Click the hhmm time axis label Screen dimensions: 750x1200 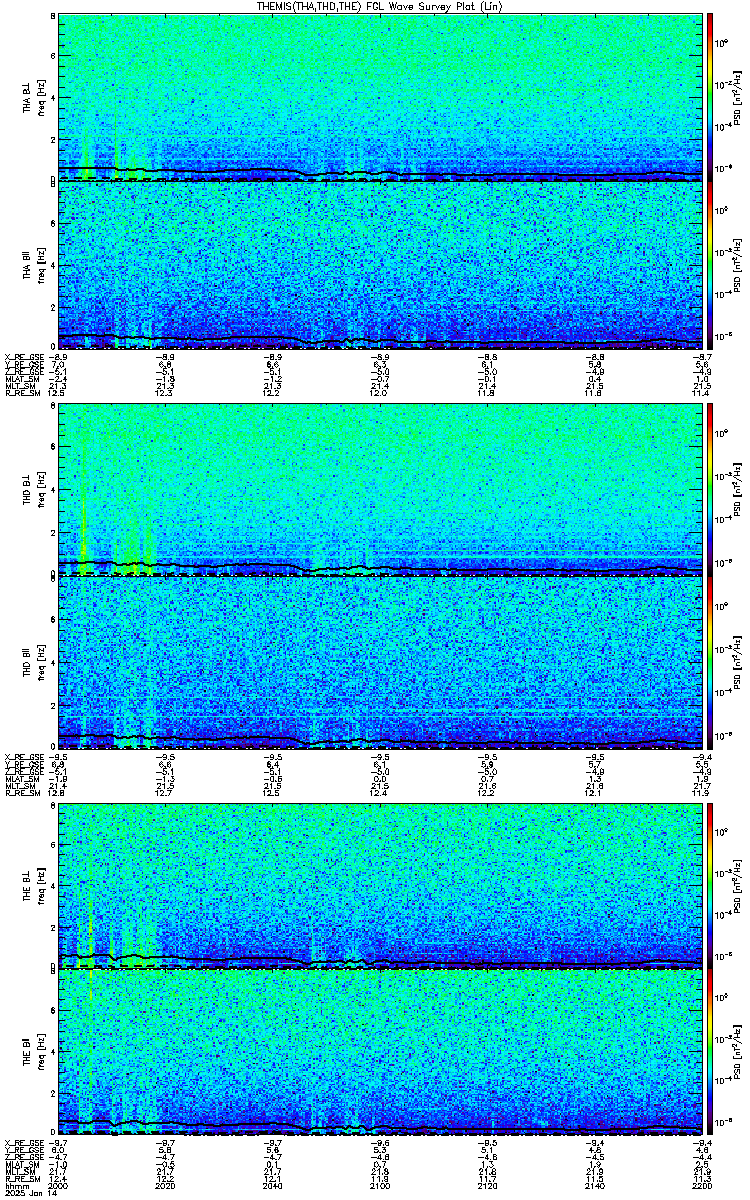pos(15,1185)
